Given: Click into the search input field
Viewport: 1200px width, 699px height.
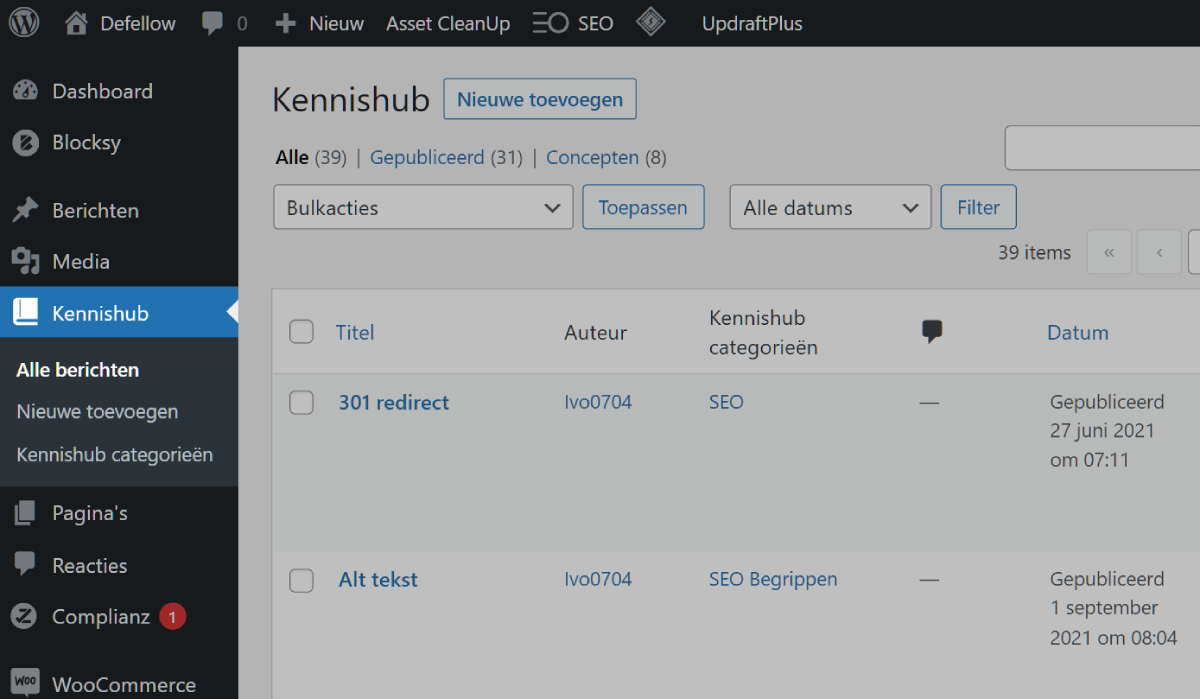Looking at the screenshot, I should coord(1102,148).
